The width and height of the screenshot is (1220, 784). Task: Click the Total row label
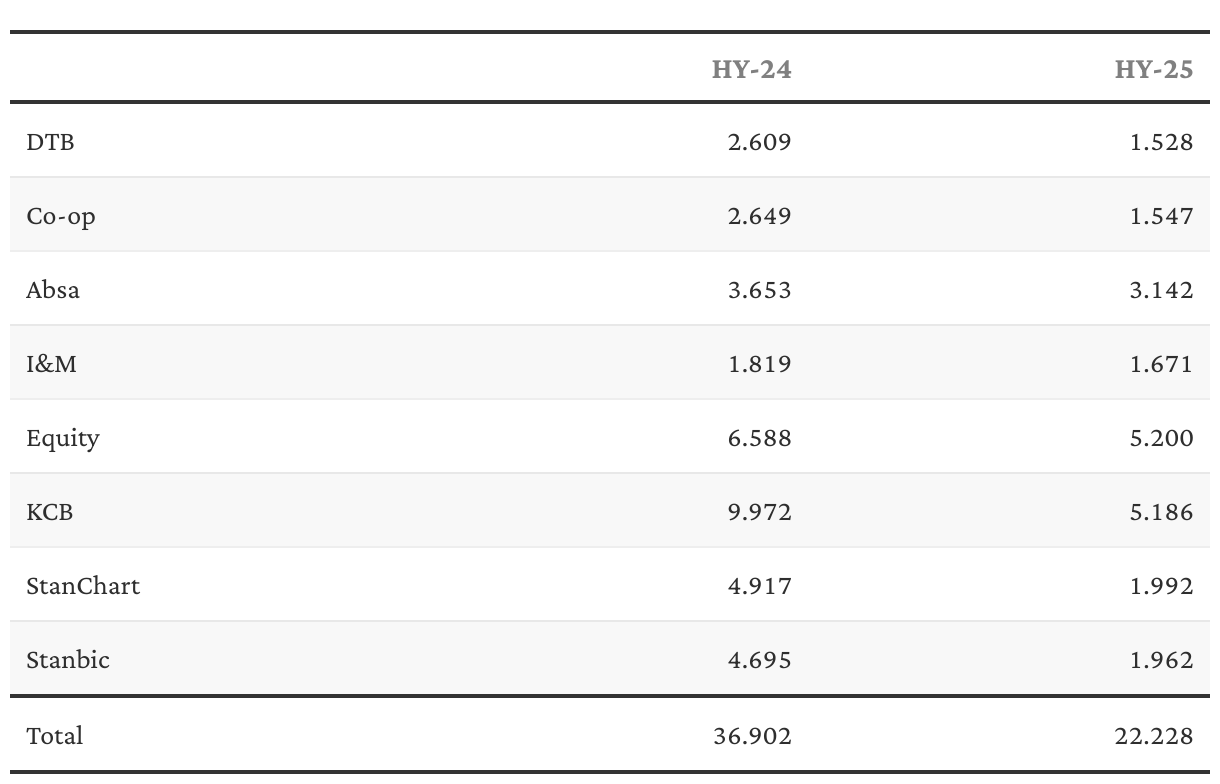(x=55, y=736)
